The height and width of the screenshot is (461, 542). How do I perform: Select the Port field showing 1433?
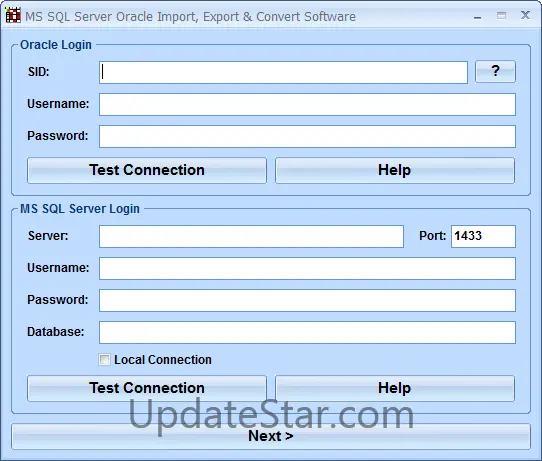pos(483,236)
